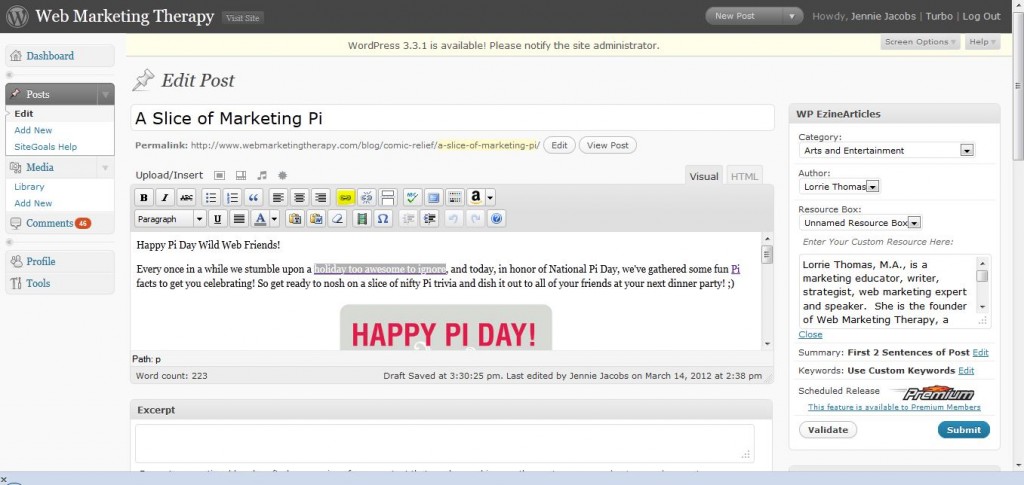Toggle the spellchecker ABC icon
Viewport: 1024px width, 485px height.
[x=412, y=197]
